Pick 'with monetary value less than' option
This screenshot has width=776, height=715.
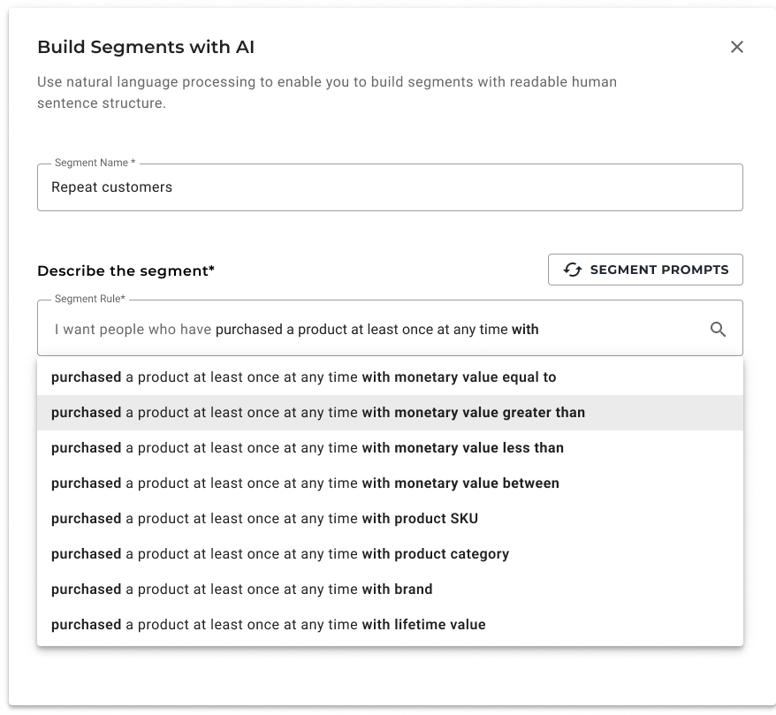[307, 448]
